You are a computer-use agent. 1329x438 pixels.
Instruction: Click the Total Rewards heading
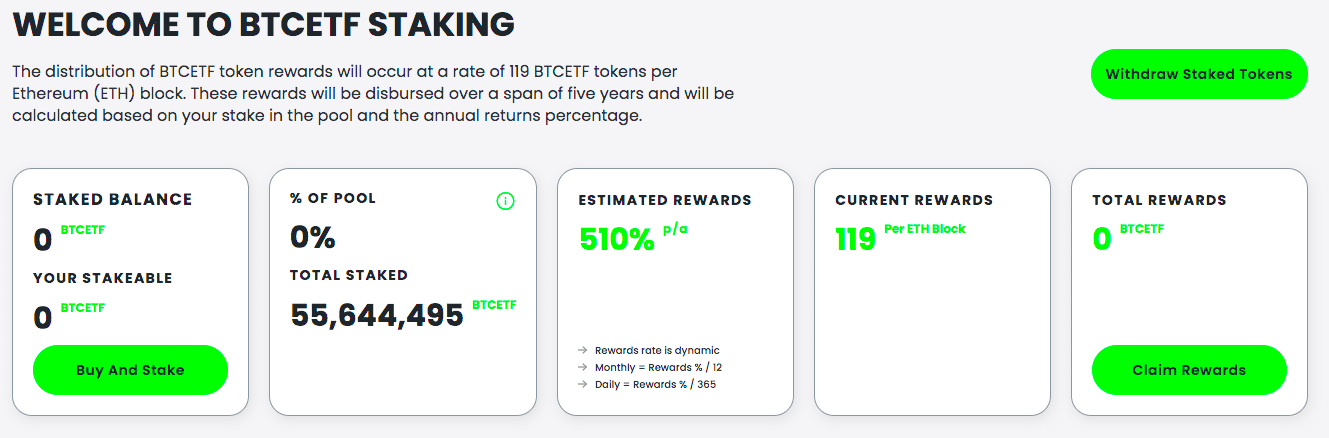tap(1159, 200)
